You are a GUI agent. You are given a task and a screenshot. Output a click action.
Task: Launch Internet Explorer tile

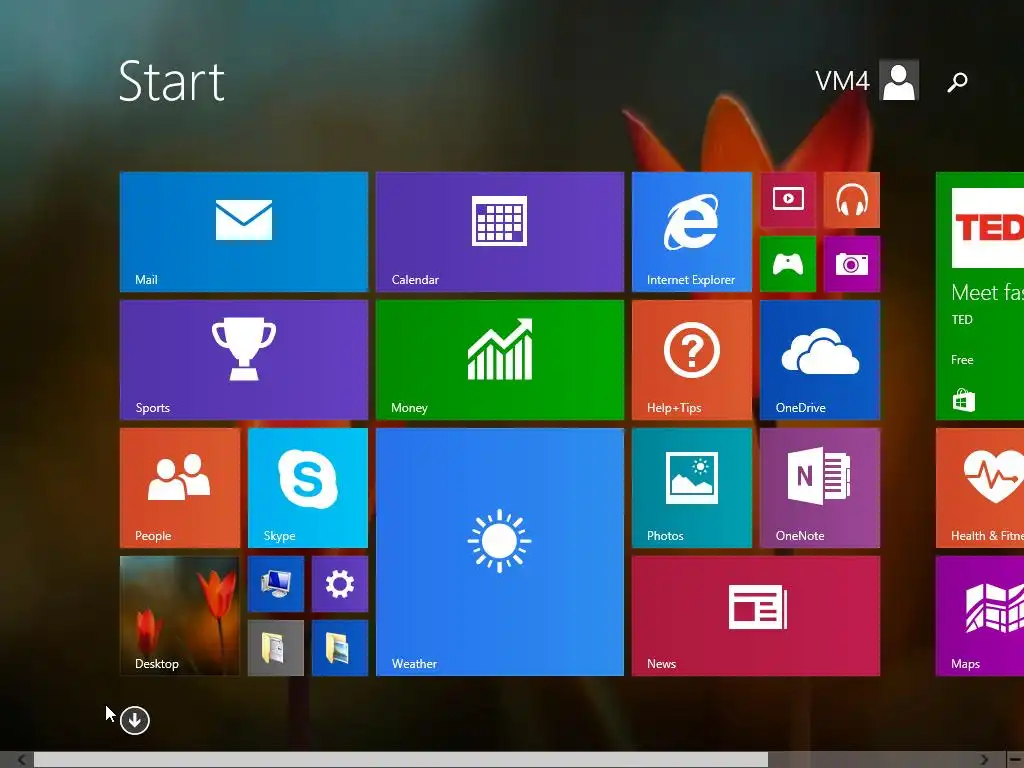692,232
